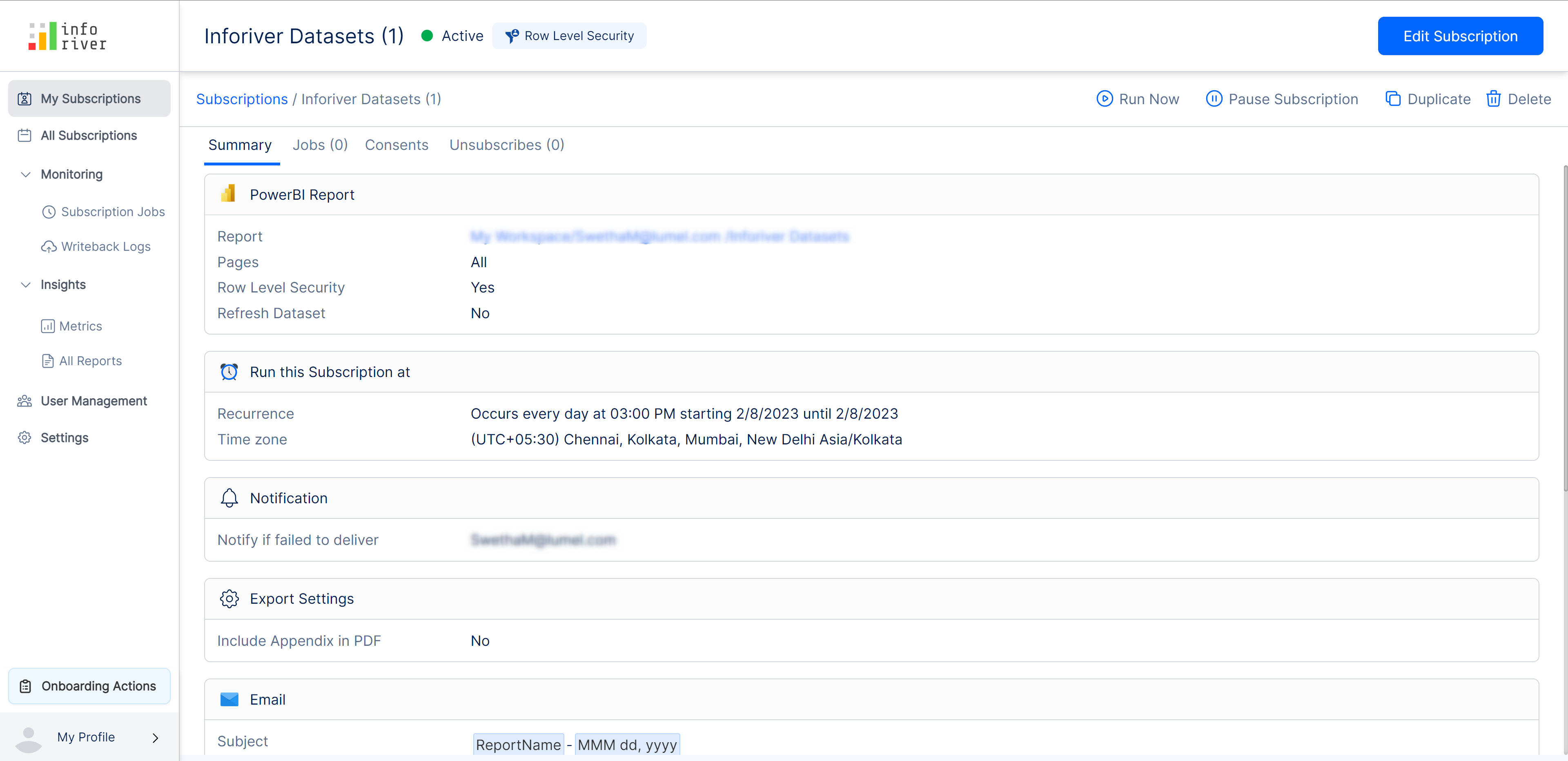Open the Onboarding Actions panel
This screenshot has width=1568, height=761.
coord(89,686)
